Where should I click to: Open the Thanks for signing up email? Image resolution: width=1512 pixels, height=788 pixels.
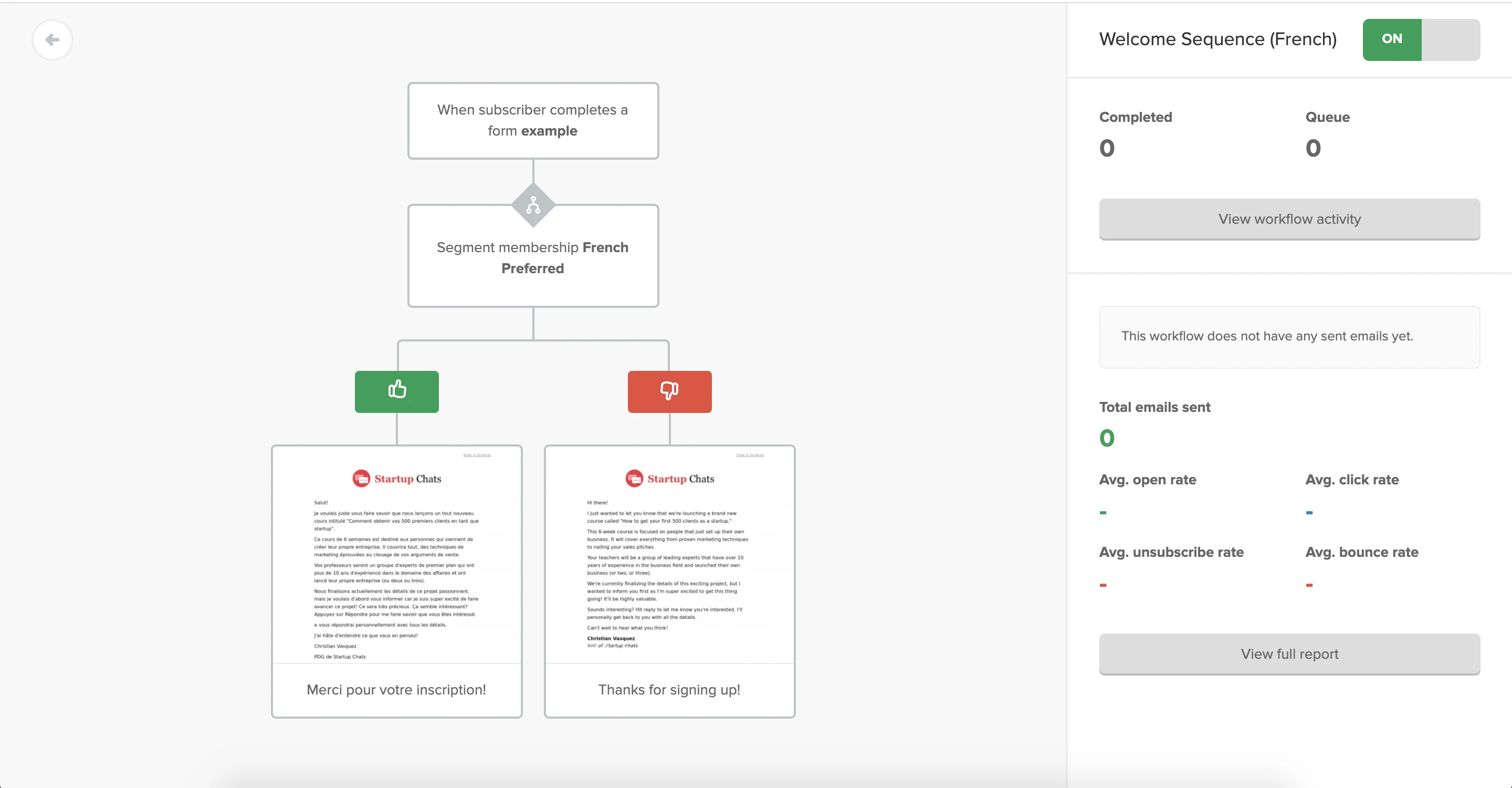tap(669, 689)
